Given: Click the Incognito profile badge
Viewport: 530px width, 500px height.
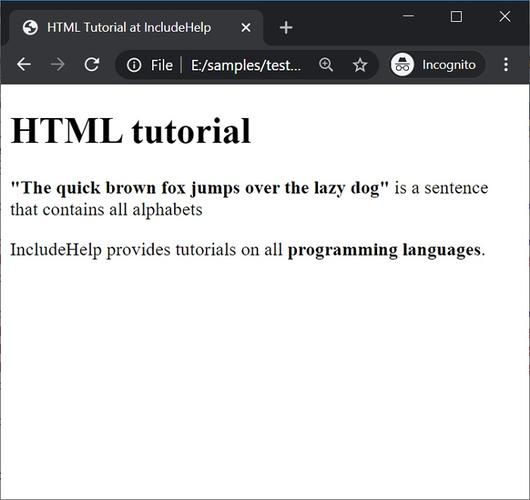Looking at the screenshot, I should pos(438,65).
